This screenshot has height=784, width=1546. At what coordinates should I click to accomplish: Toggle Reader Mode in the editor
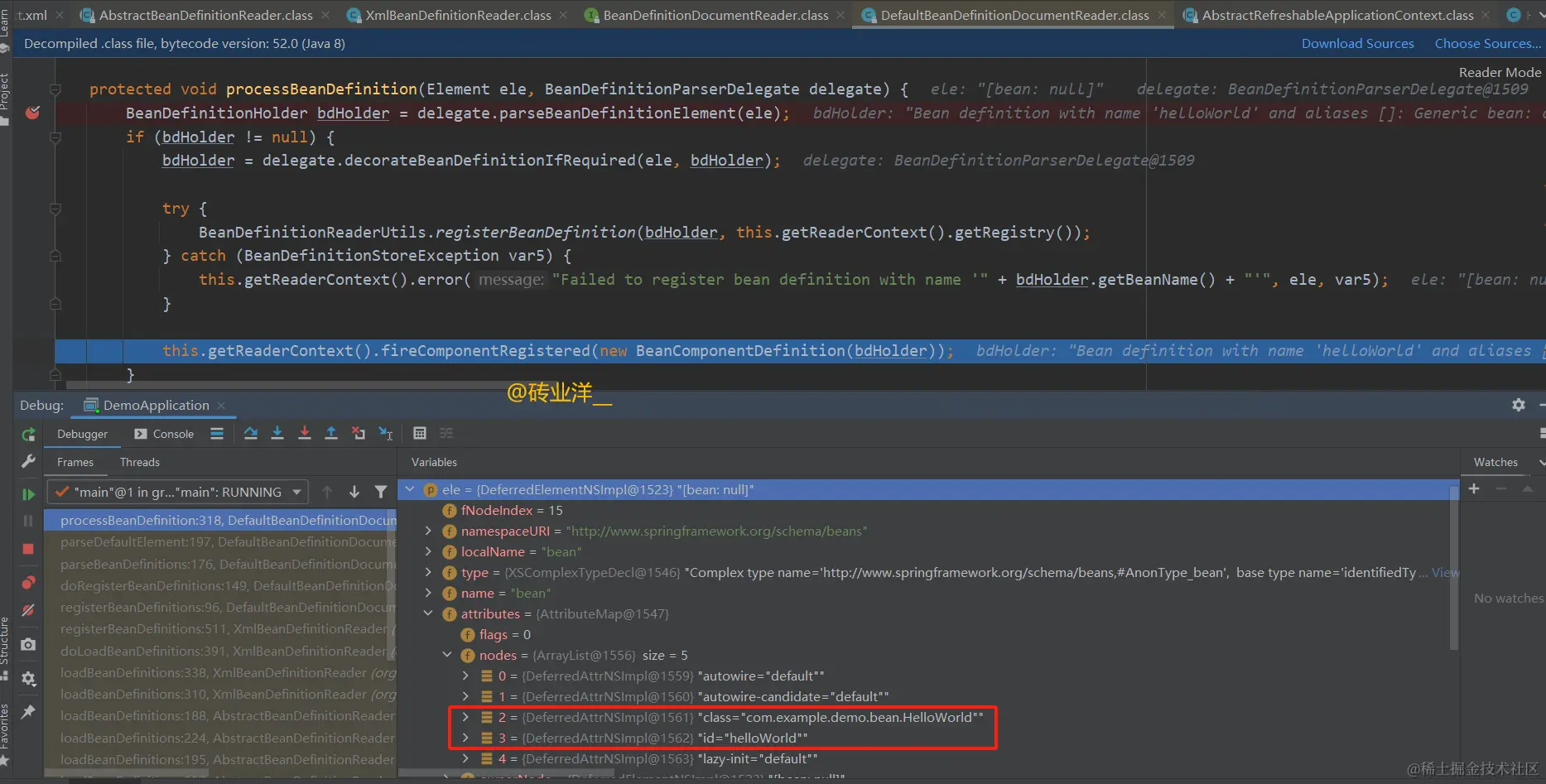pyautogui.click(x=1500, y=72)
